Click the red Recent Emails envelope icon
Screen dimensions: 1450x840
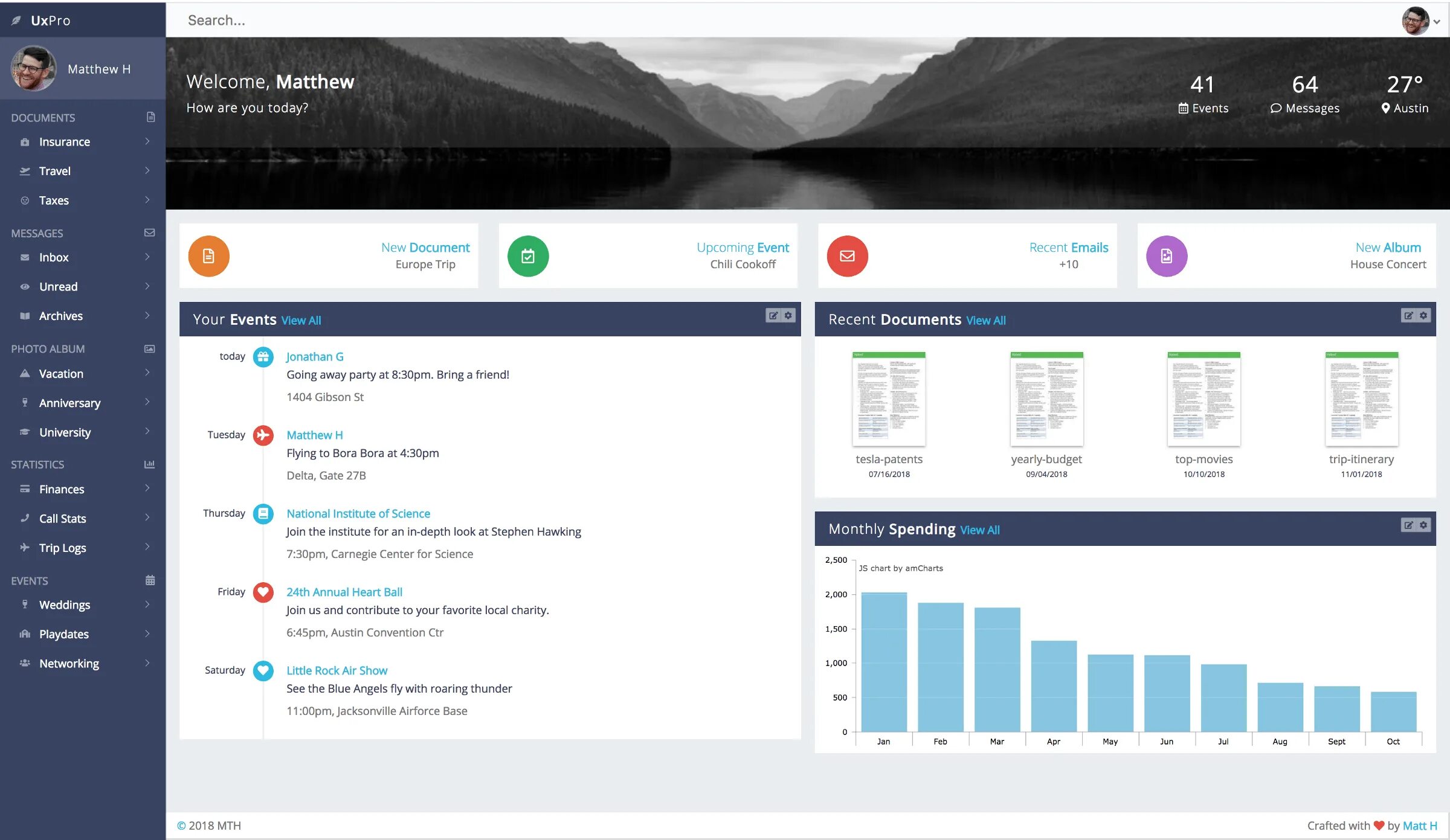pyautogui.click(x=847, y=256)
